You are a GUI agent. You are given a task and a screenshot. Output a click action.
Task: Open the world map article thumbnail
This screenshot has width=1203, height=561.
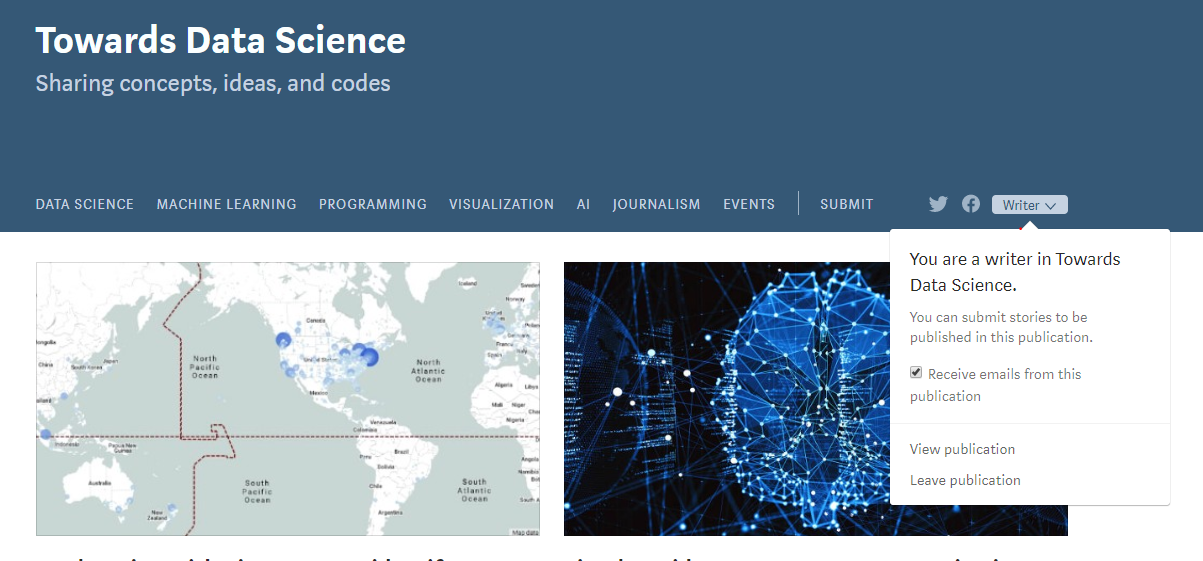pyautogui.click(x=288, y=399)
